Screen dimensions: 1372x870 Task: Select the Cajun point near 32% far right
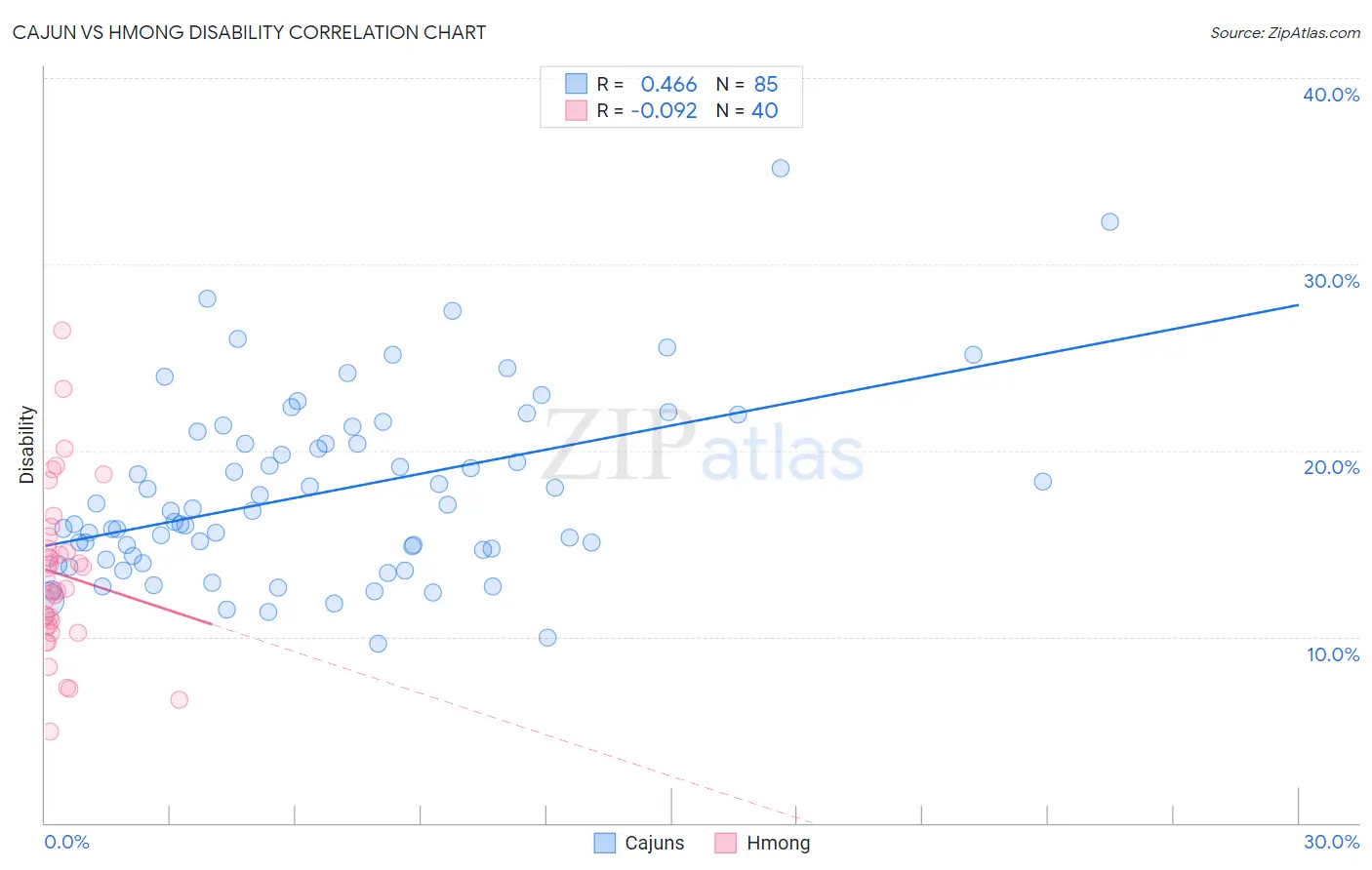(x=1110, y=221)
